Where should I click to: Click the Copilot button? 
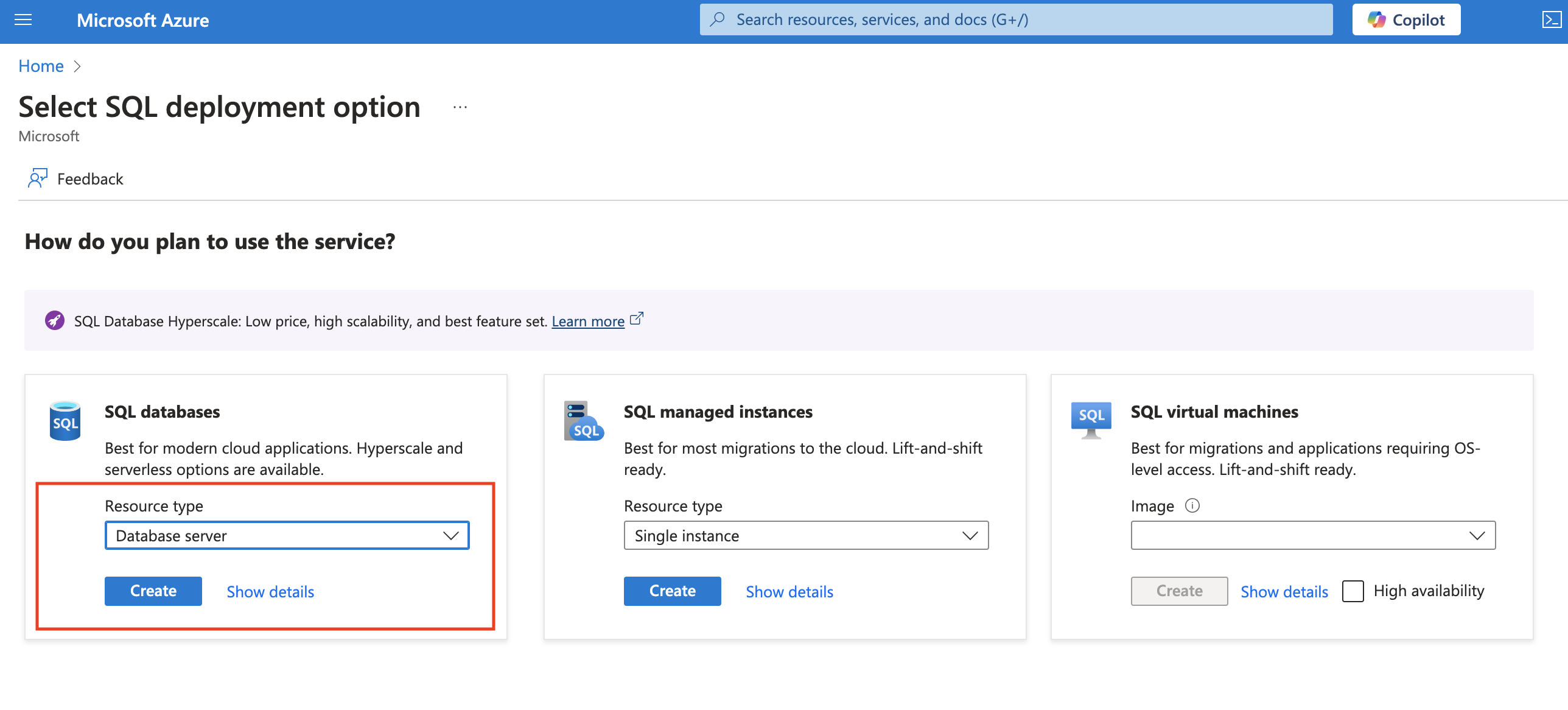(x=1406, y=20)
